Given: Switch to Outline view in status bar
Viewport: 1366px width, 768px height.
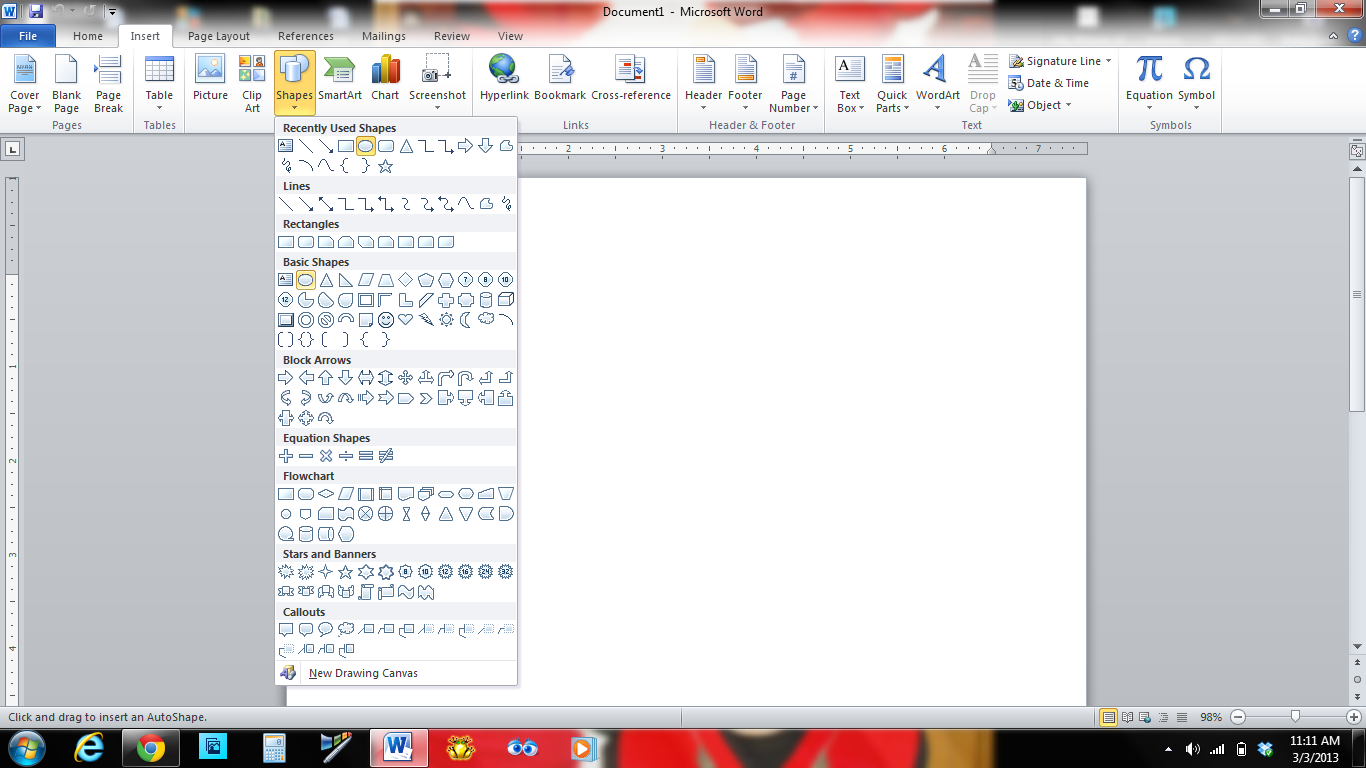Looking at the screenshot, I should click(1164, 717).
